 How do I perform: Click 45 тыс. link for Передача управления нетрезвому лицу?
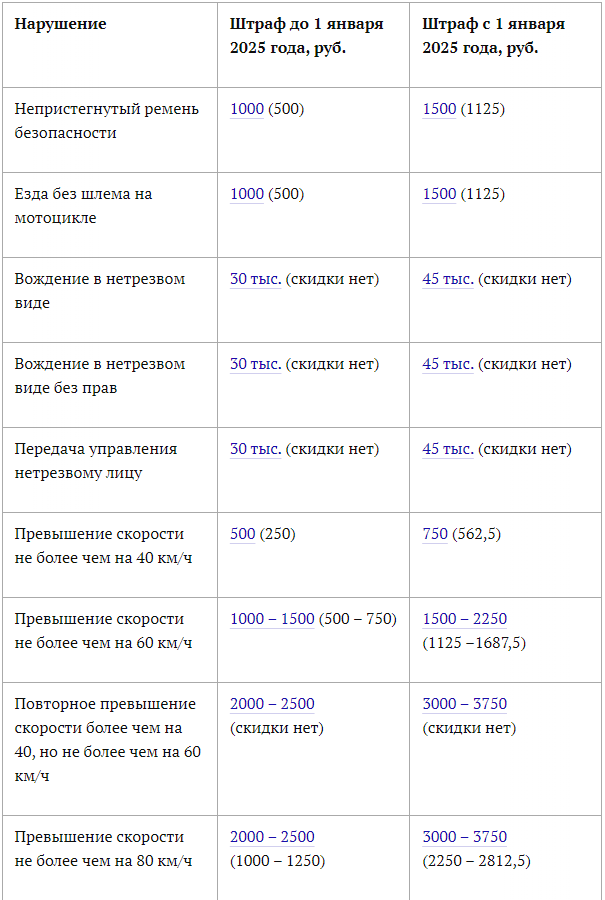(448, 448)
